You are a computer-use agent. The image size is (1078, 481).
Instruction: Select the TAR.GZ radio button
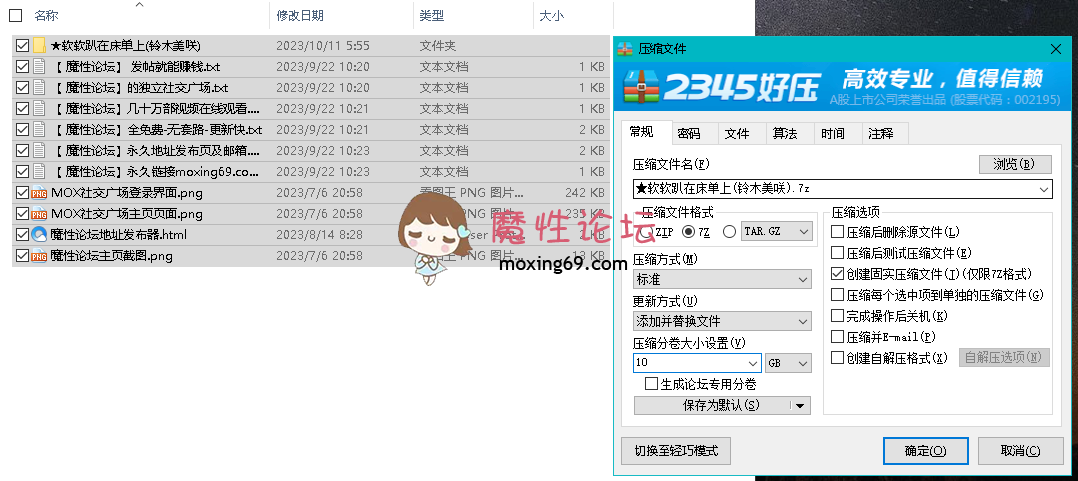click(730, 232)
